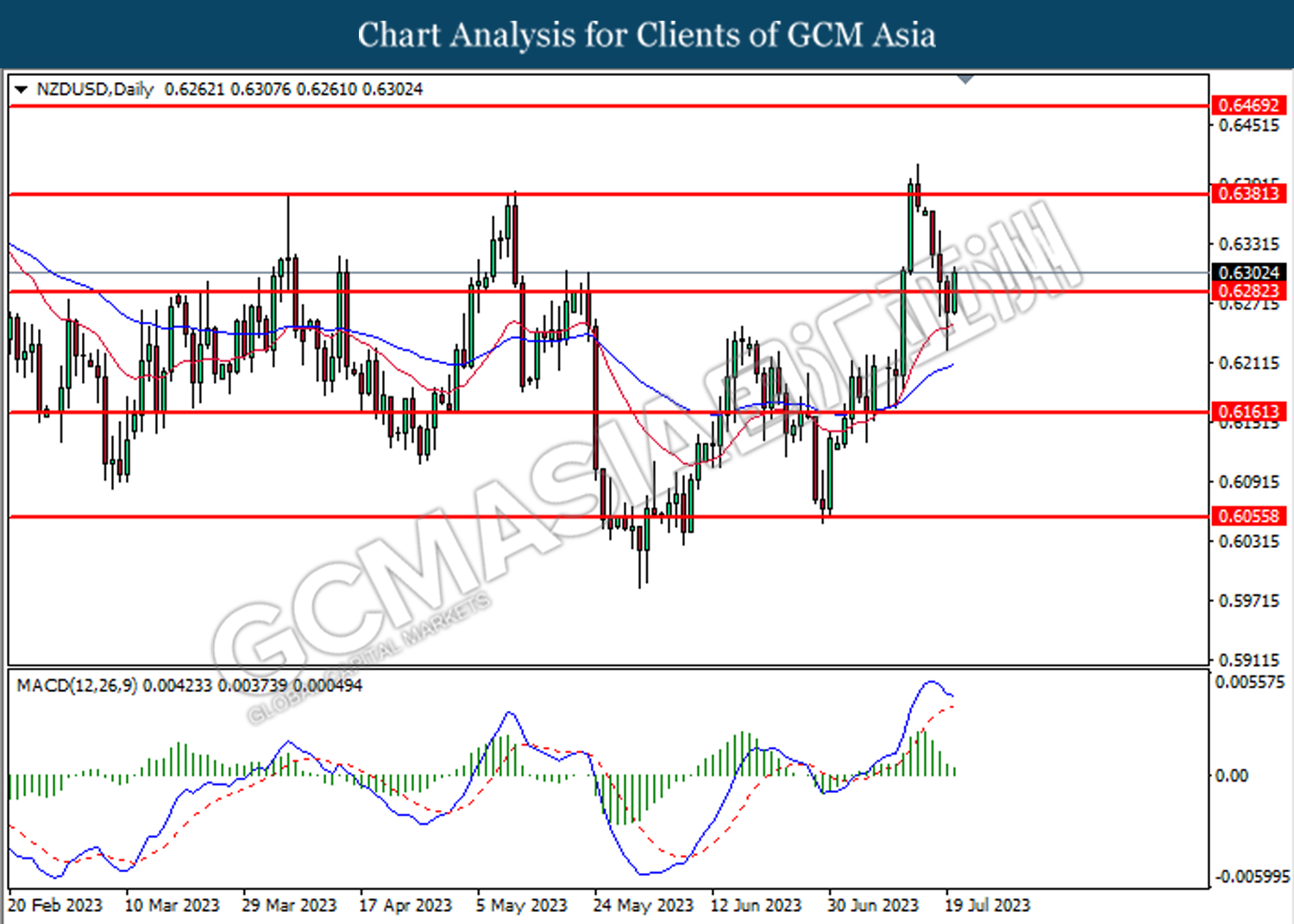Image resolution: width=1294 pixels, height=924 pixels.
Task: Click the 20 Feb 2023 date label
Action: pos(55,905)
